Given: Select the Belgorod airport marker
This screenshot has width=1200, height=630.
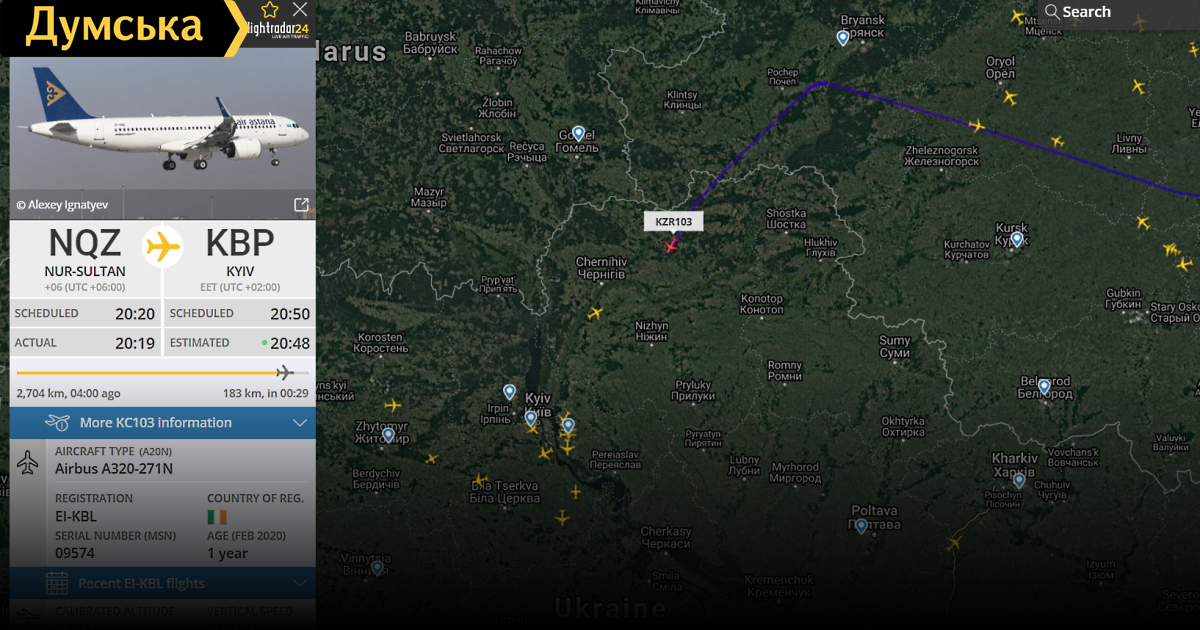Looking at the screenshot, I should pos(1044,387).
